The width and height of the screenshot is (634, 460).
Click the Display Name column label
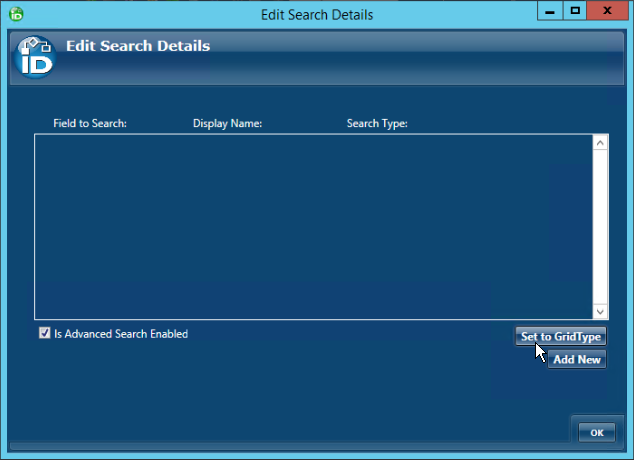point(227,123)
